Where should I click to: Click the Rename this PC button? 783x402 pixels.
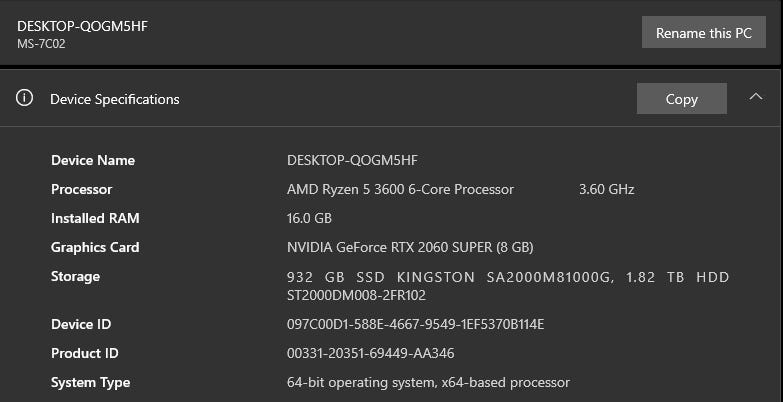(x=703, y=33)
